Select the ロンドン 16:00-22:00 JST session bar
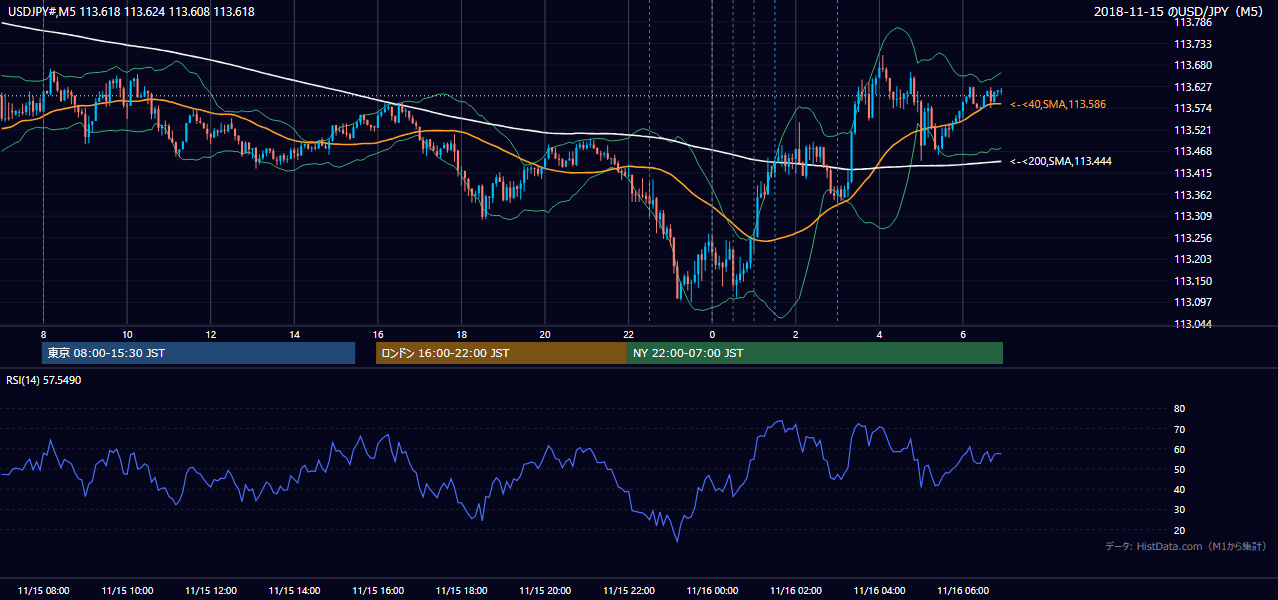 click(x=501, y=353)
